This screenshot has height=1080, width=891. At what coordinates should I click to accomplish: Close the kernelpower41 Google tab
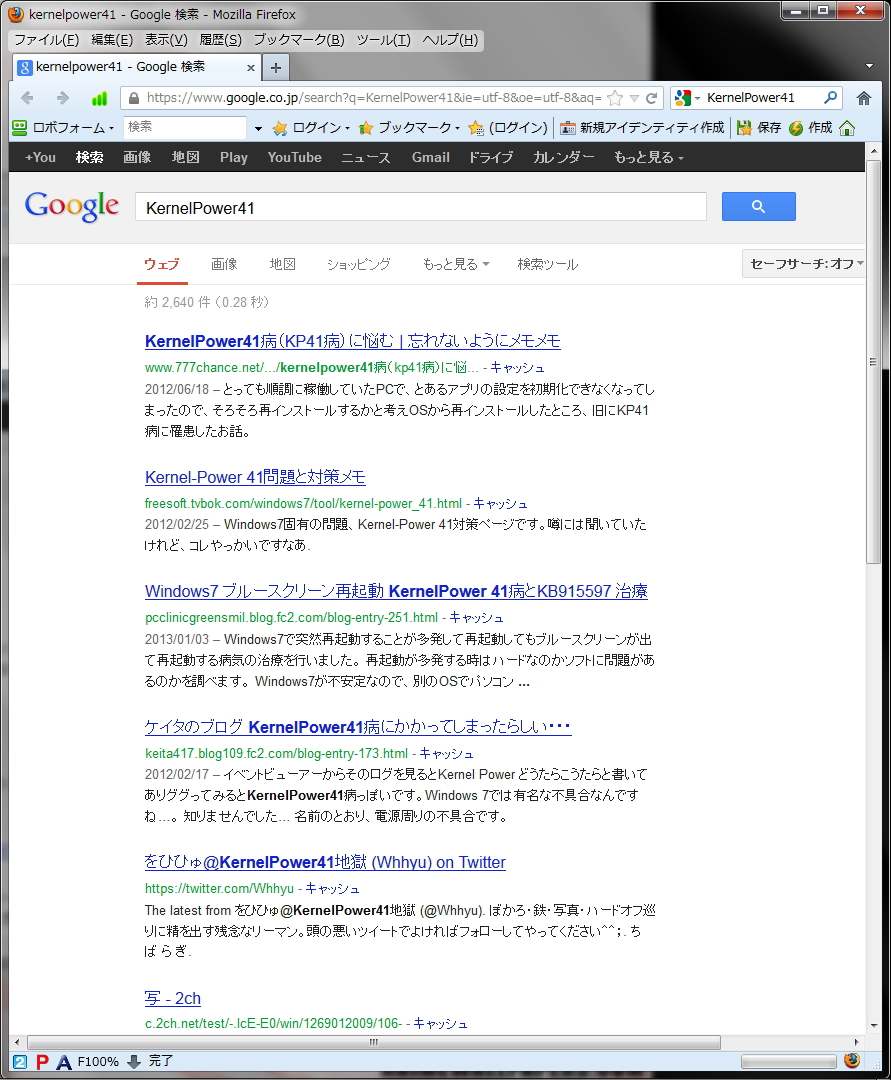(x=251, y=68)
